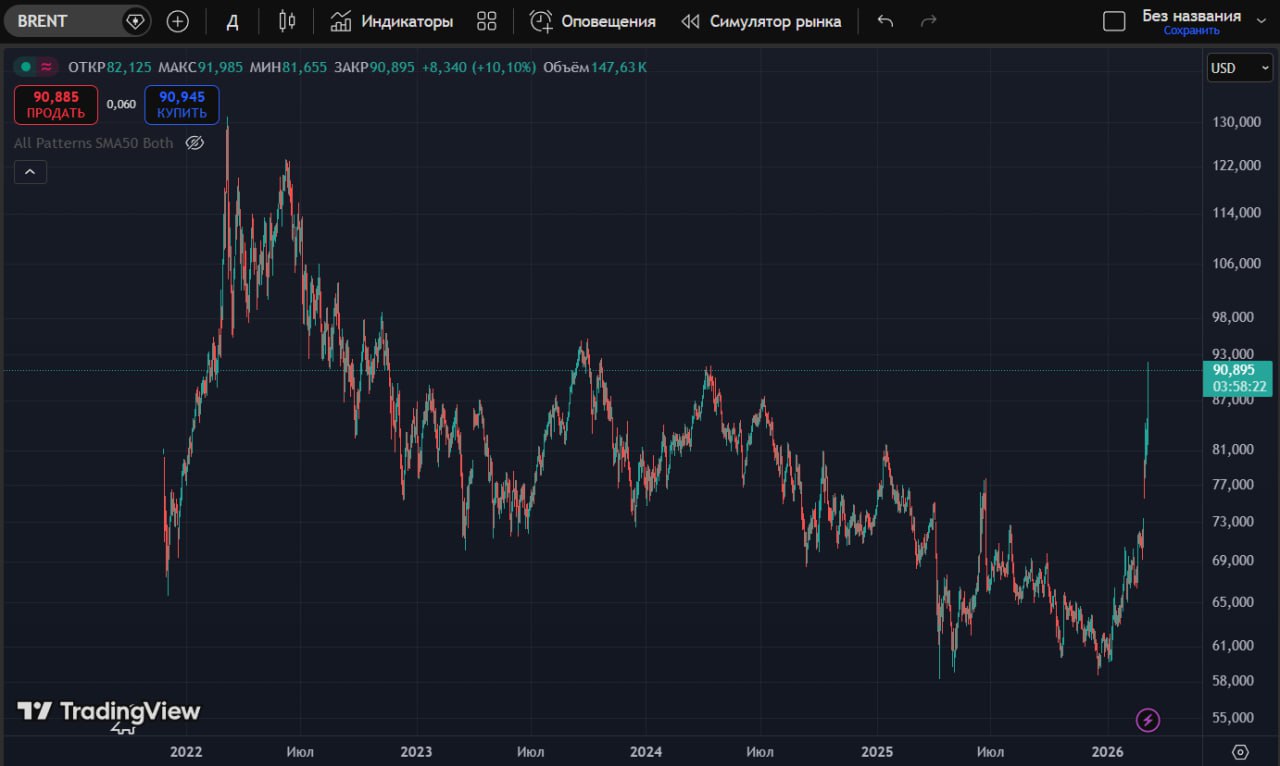Open the Индикаторы menu
The image size is (1280, 766).
point(392,21)
